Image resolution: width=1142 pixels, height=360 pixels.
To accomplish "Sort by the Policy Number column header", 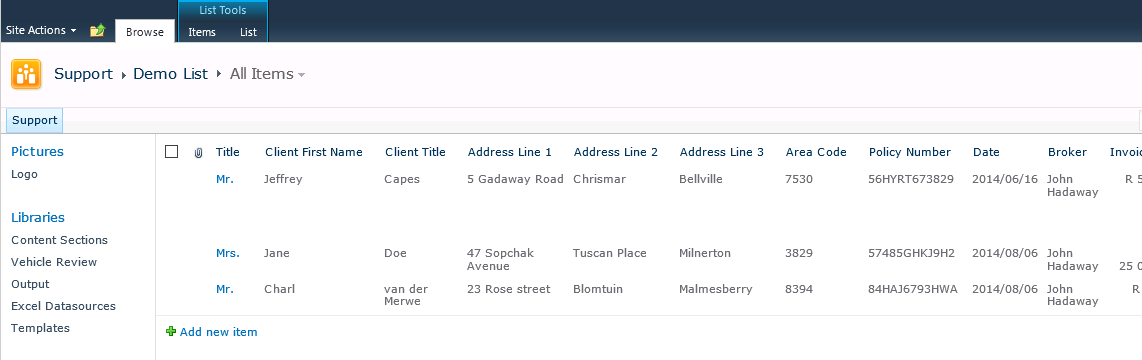I will tap(910, 152).
